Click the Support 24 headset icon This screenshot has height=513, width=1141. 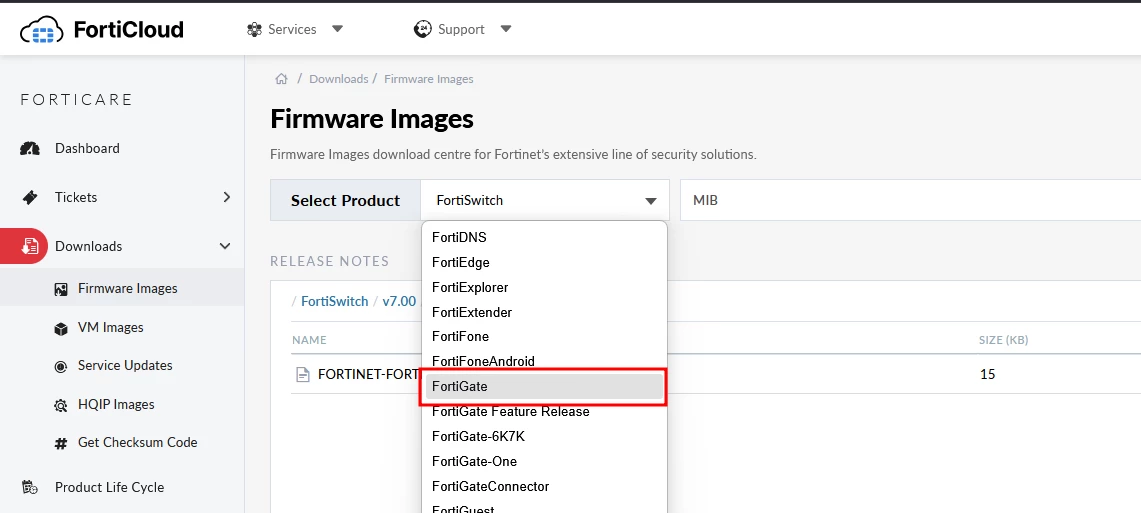[x=423, y=29]
